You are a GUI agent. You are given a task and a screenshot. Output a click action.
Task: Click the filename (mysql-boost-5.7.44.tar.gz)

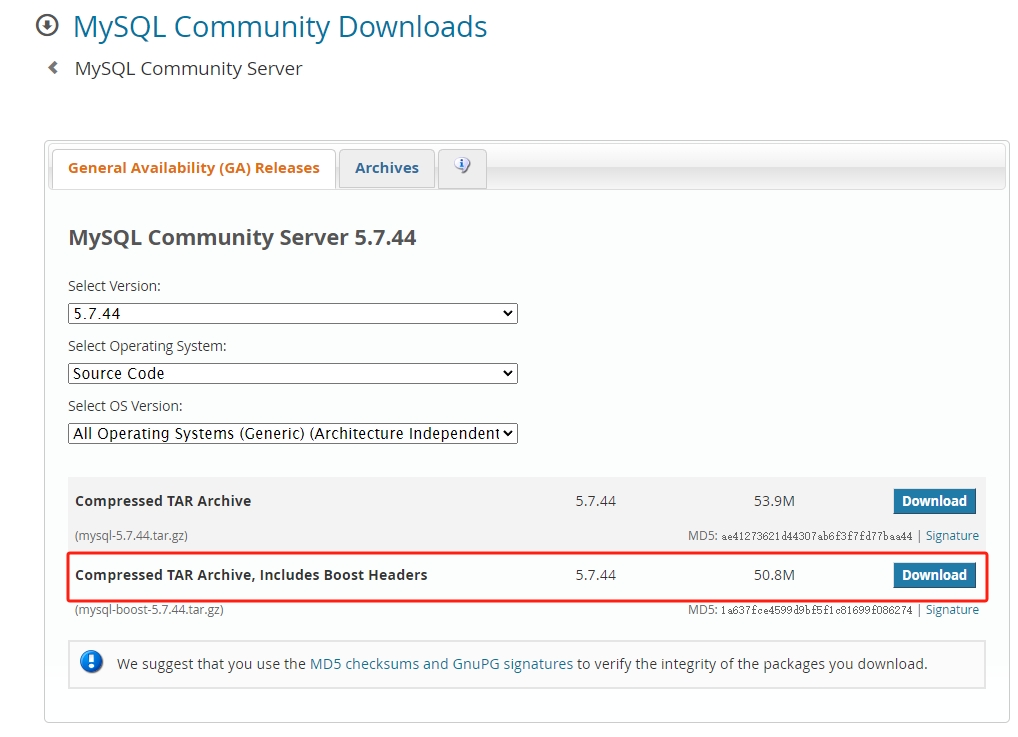click(149, 610)
